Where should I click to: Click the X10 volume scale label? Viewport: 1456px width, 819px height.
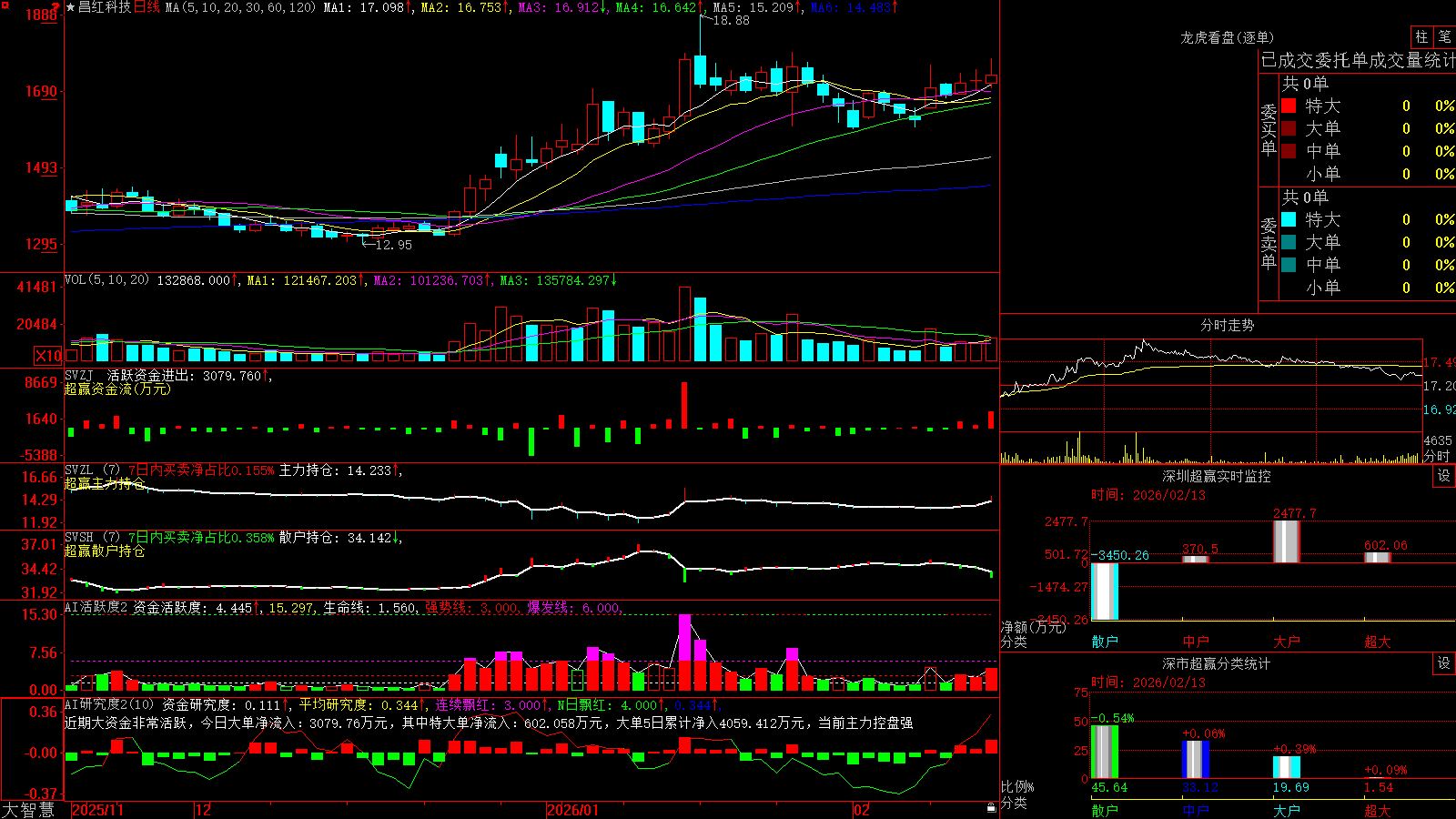click(x=48, y=356)
